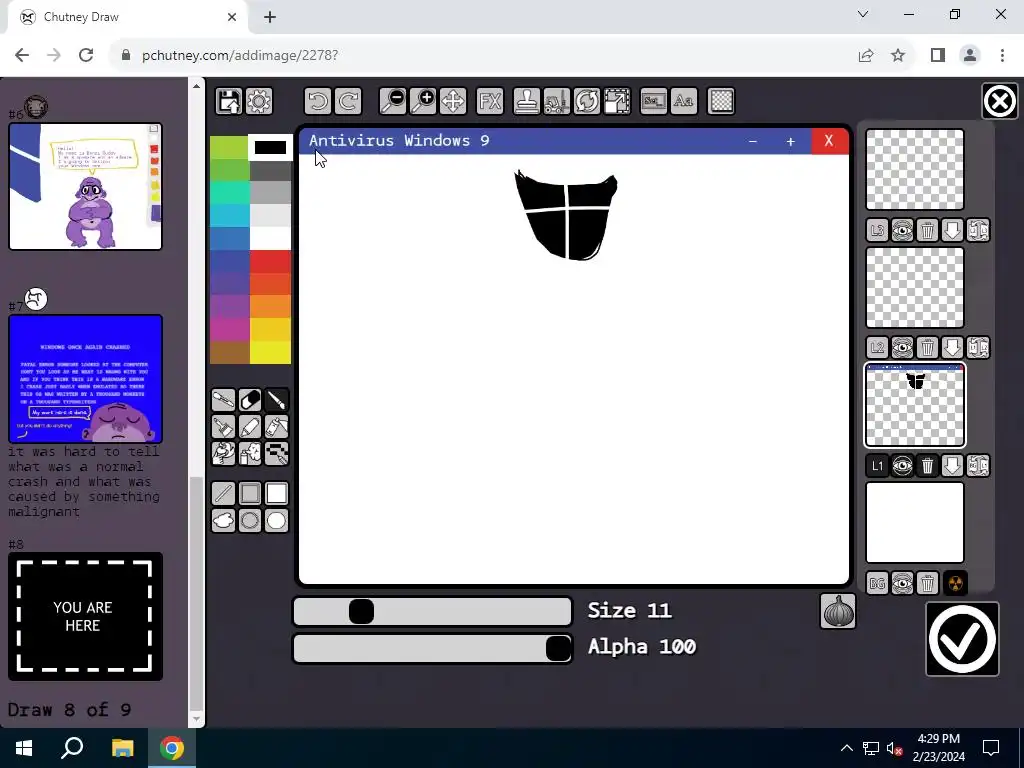Open panel #6 purple gorilla thumbnail
The width and height of the screenshot is (1024, 768).
(86, 186)
